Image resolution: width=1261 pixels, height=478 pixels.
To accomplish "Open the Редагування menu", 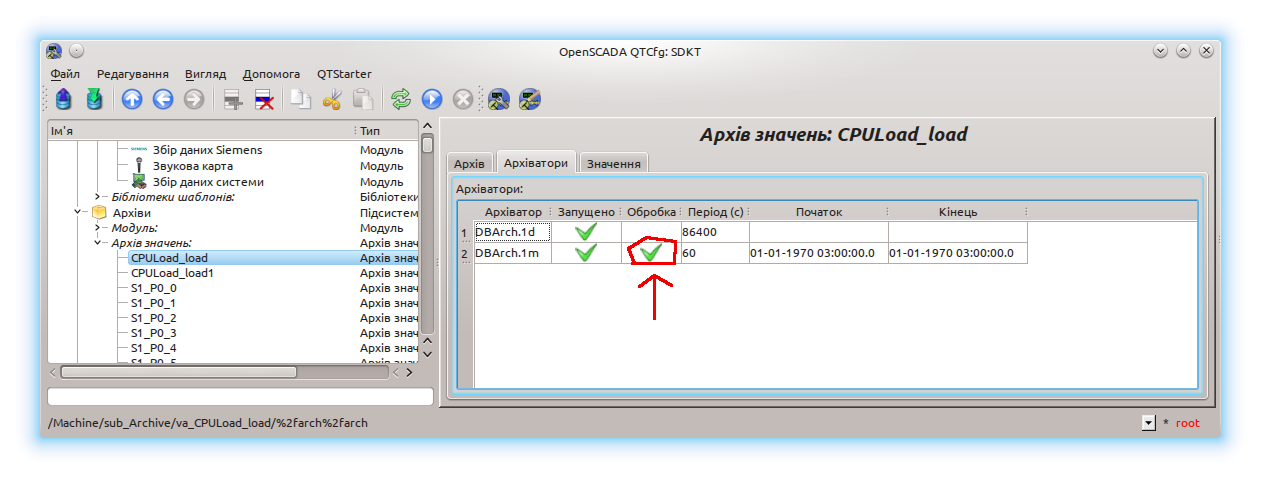I will click(x=132, y=74).
